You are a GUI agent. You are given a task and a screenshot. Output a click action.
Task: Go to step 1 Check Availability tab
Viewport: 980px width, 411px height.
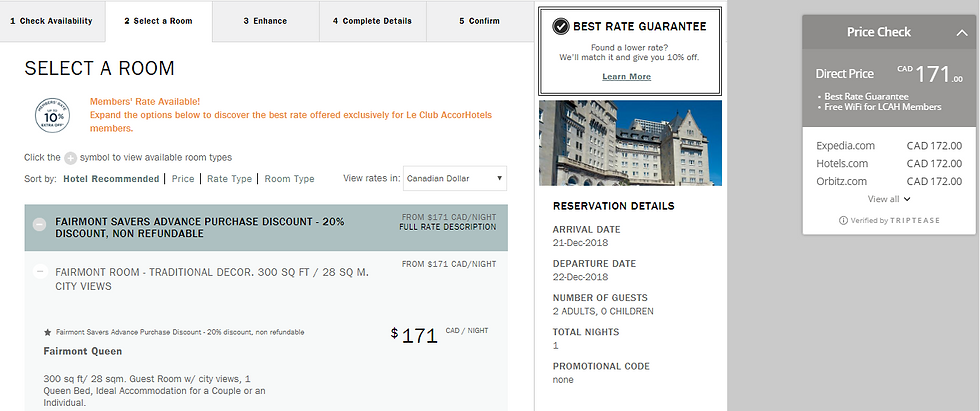point(50,20)
